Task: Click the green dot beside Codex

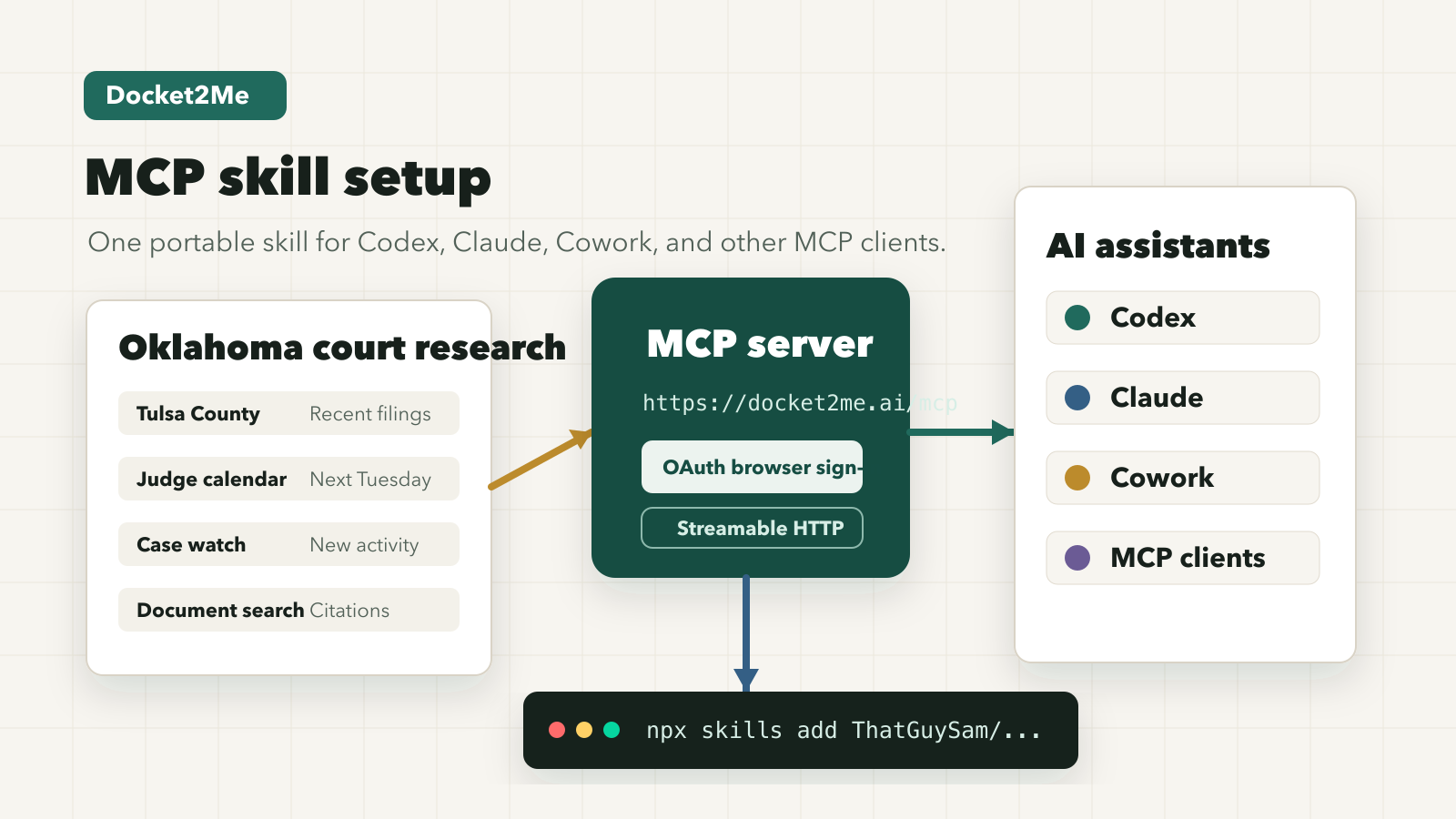Action: [1077, 318]
